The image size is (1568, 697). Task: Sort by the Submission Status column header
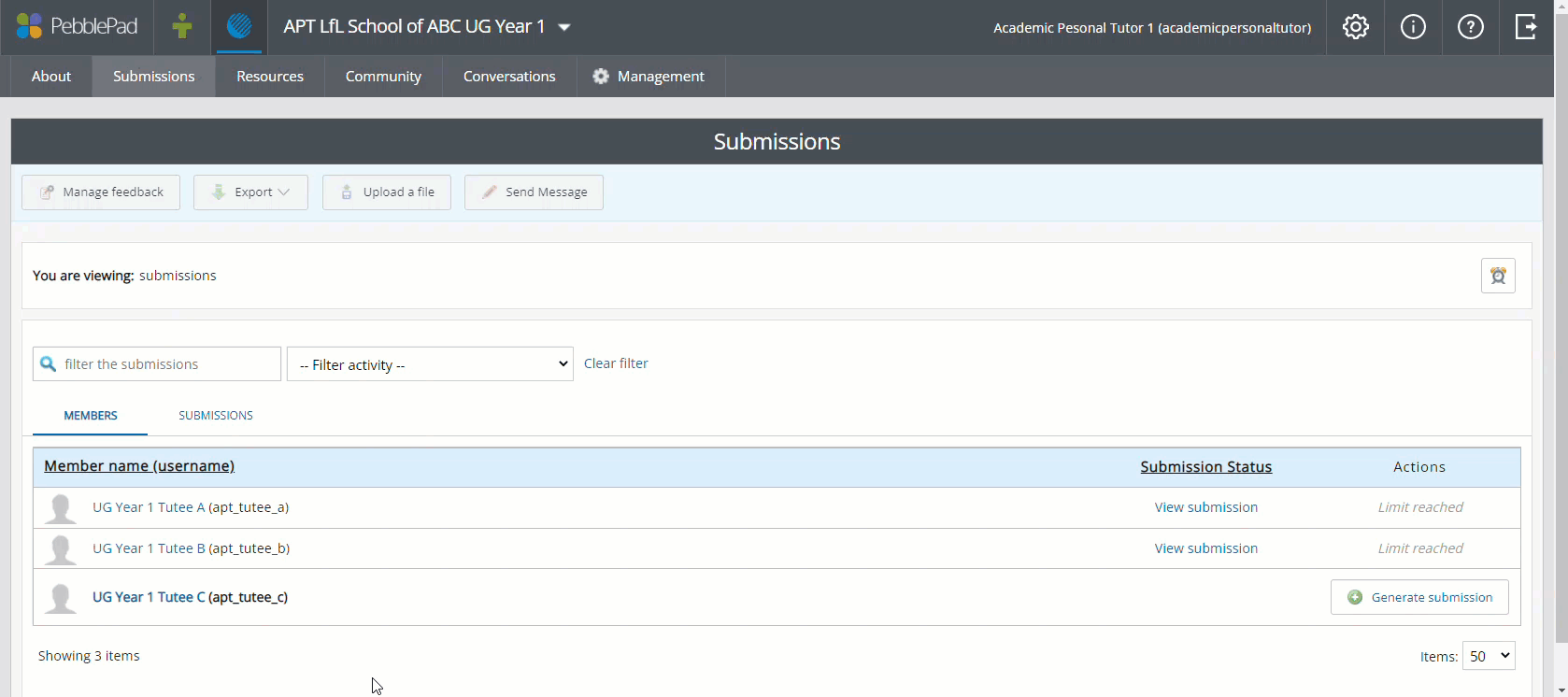1205,466
